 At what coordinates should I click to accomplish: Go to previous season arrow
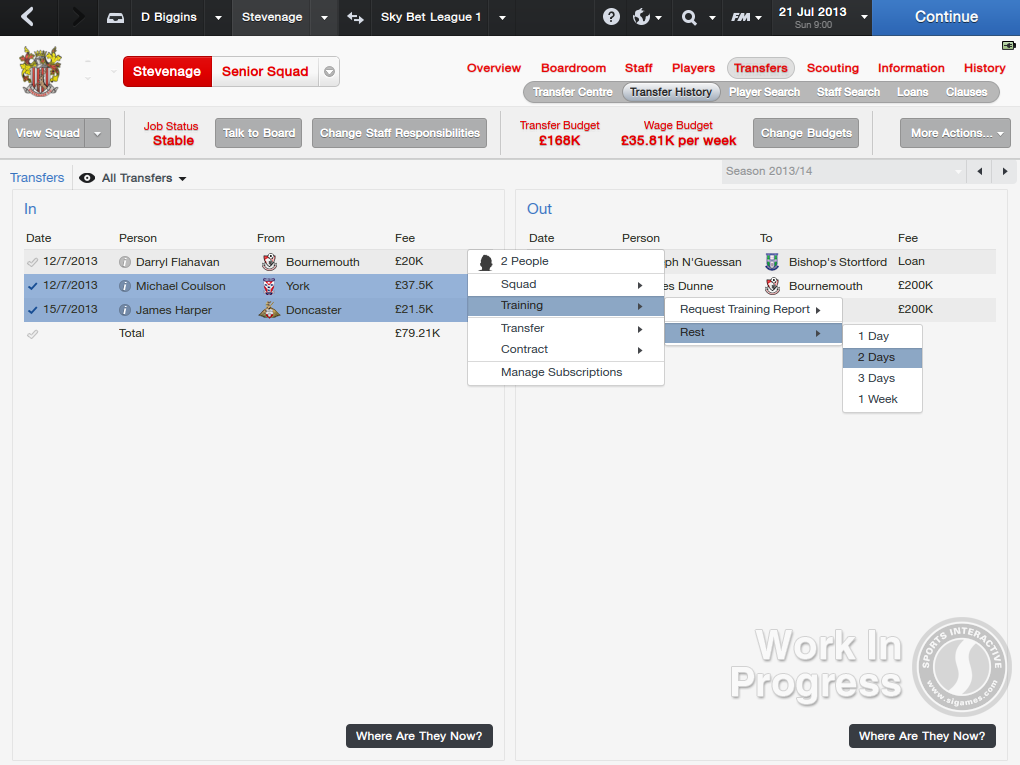[980, 172]
